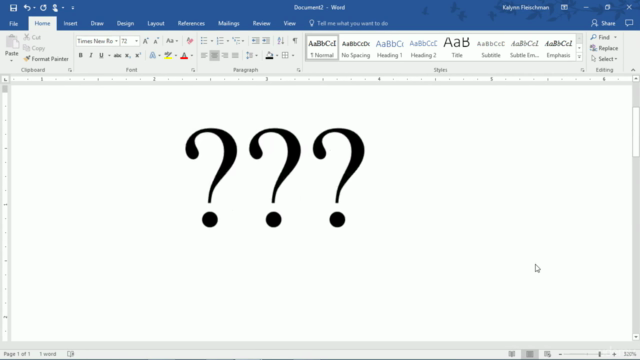Open the font name dropdown
Viewport: 640px width, 360px height.
[x=116, y=41]
